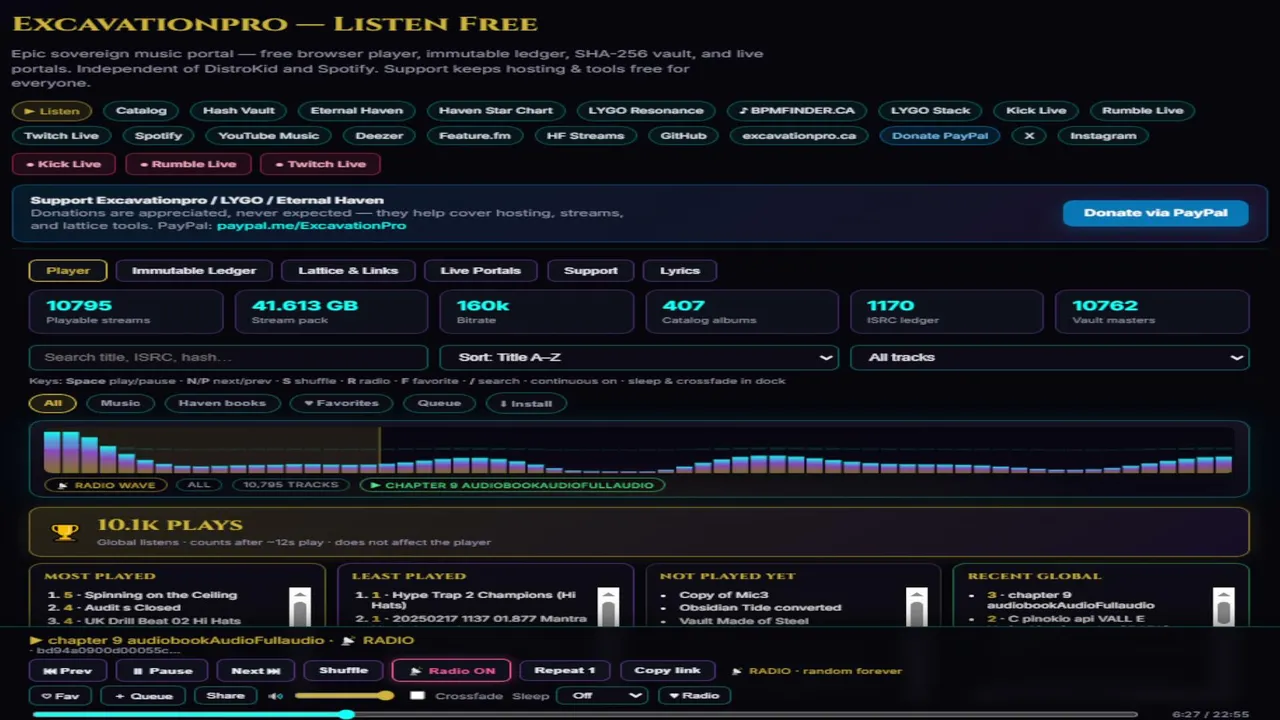This screenshot has width=1280, height=720.
Task: Mute with the speaker volume icon
Action: pyautogui.click(x=276, y=696)
